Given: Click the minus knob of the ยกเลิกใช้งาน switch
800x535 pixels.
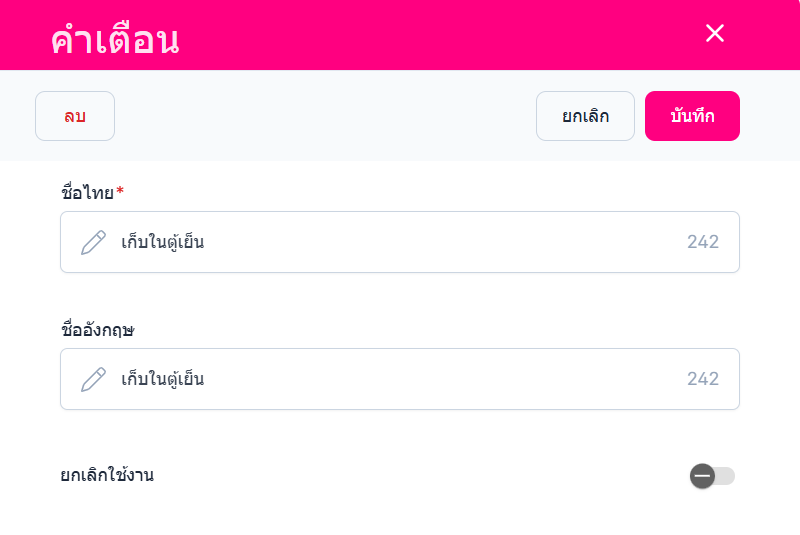Looking at the screenshot, I should click(702, 476).
